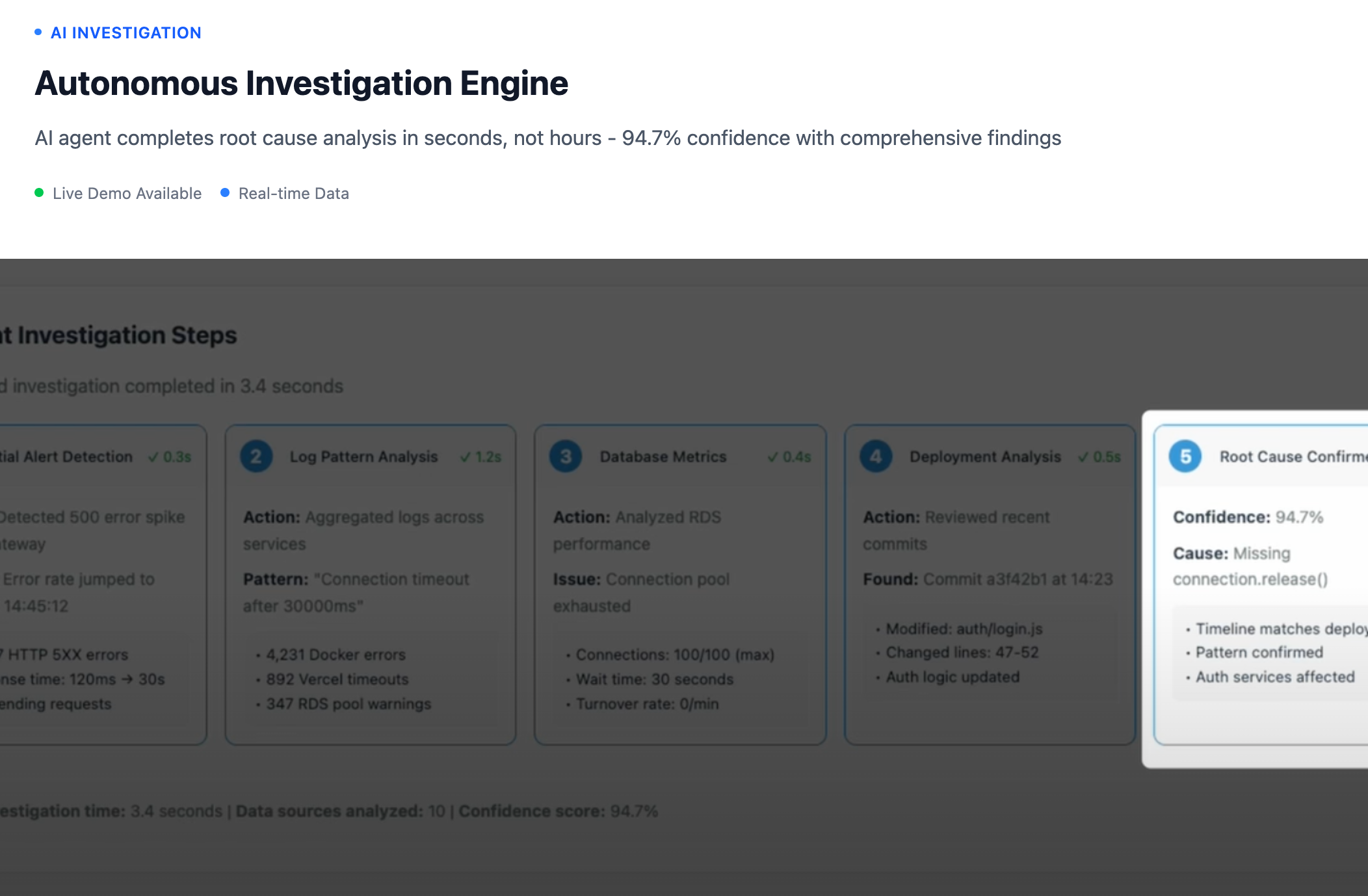
Task: Open the Deployment Analysis card title
Action: point(984,456)
